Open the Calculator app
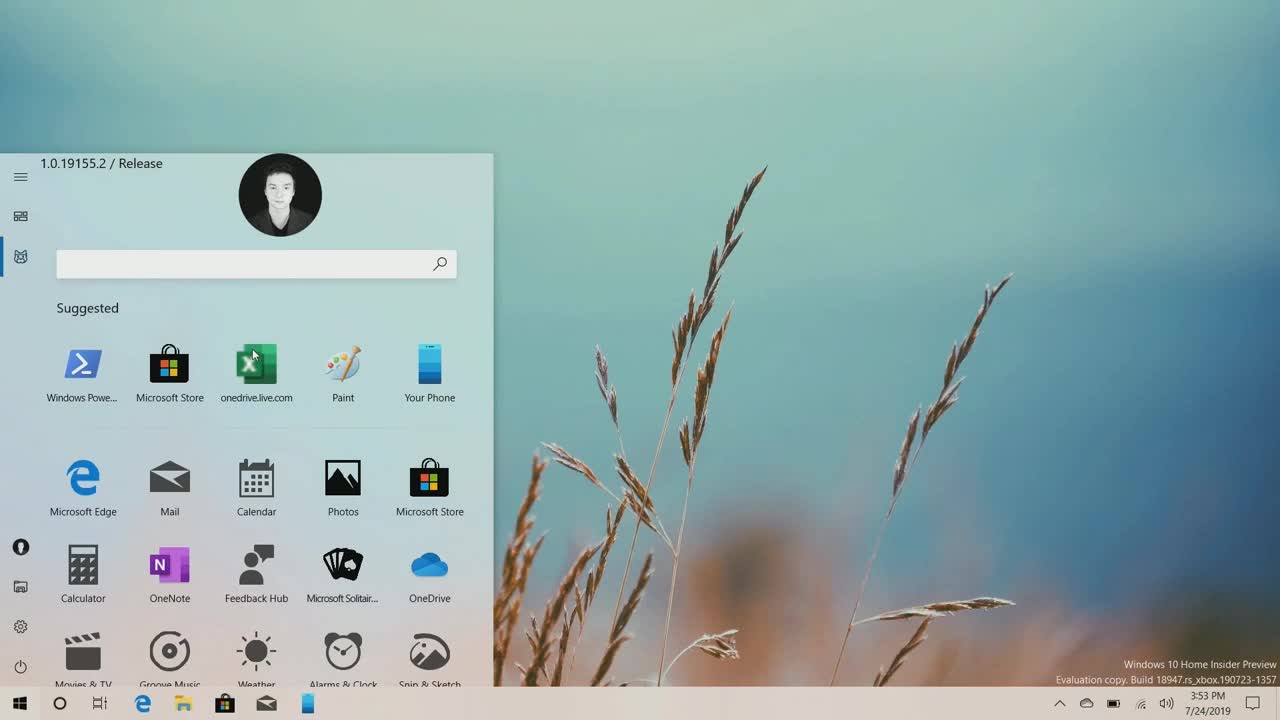The image size is (1280, 720). coord(83,575)
